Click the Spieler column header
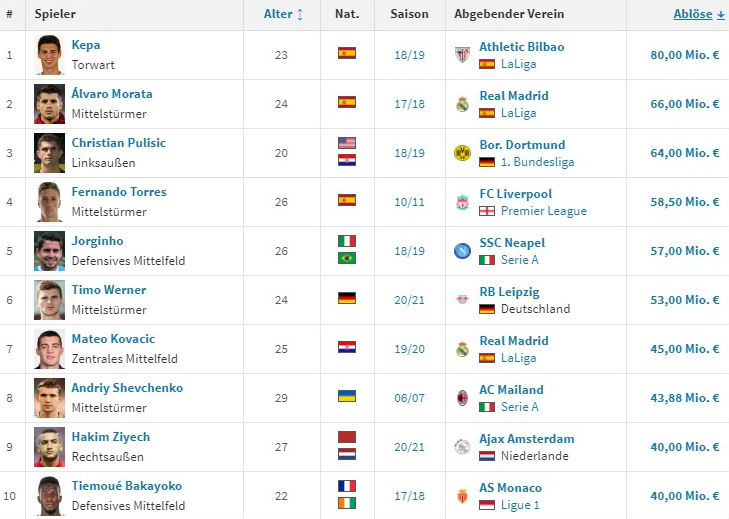The image size is (729, 519). pyautogui.click(x=55, y=14)
